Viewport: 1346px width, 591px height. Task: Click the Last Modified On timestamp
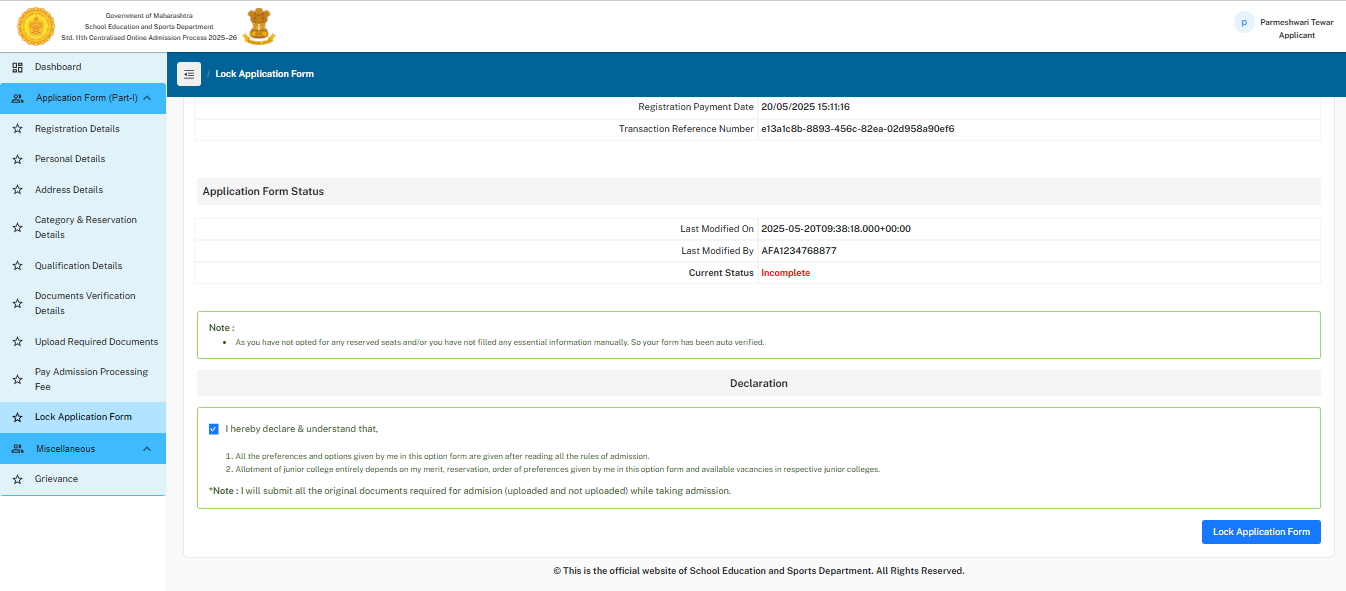(x=836, y=229)
